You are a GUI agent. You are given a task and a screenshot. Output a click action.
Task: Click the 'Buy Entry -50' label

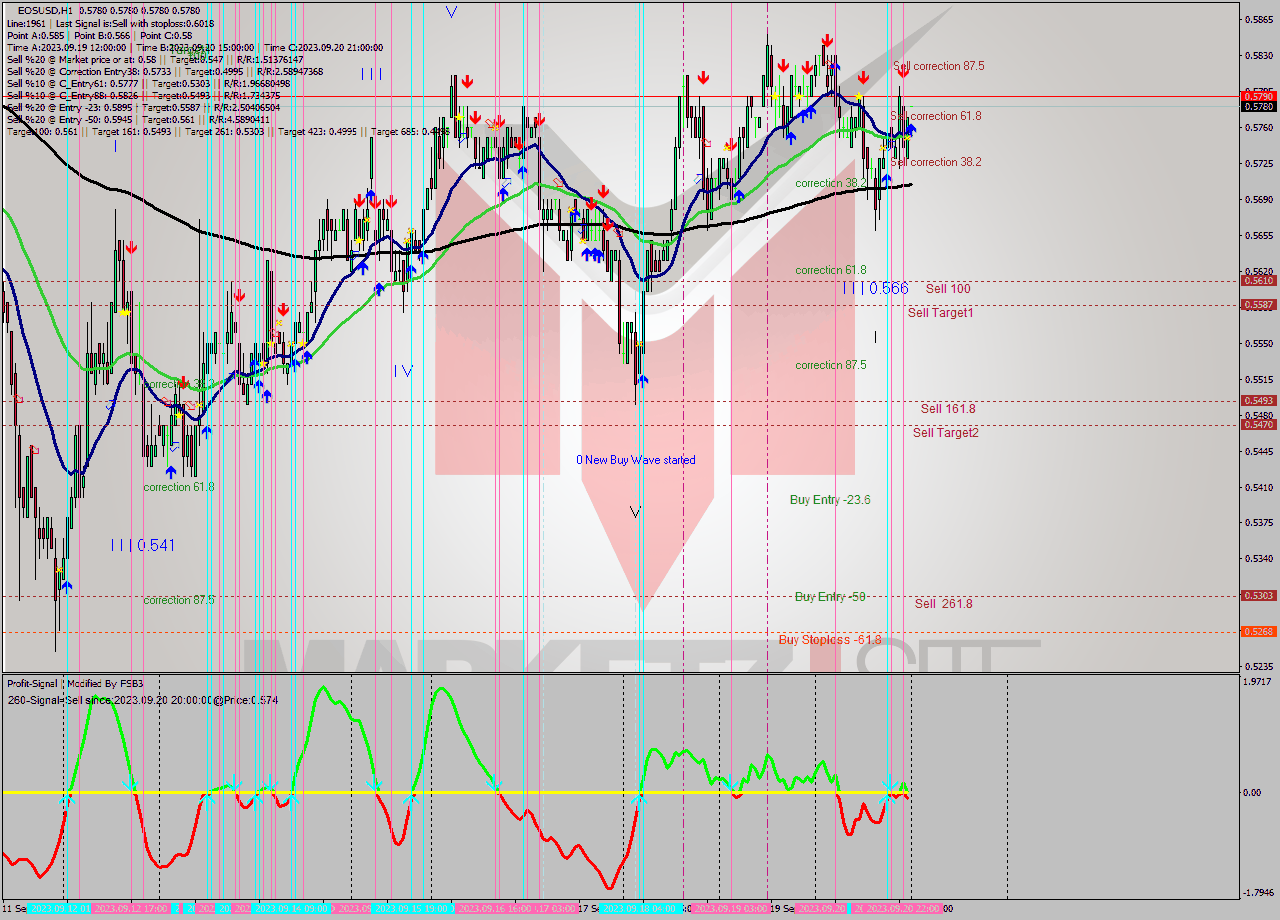pos(830,597)
